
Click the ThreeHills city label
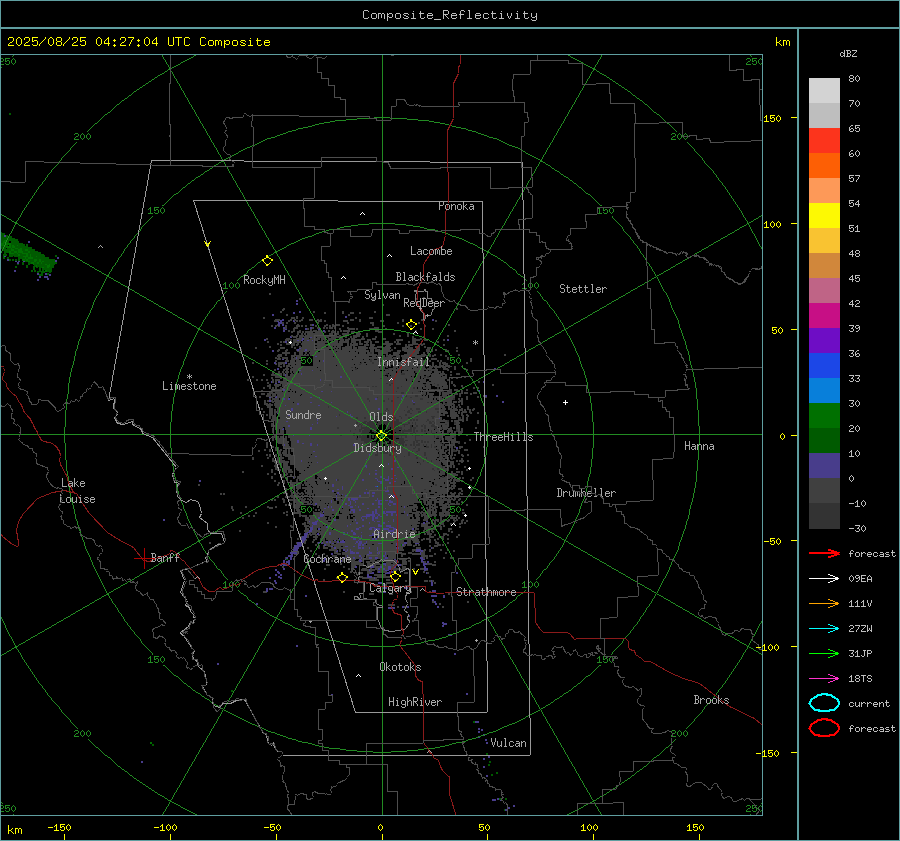(503, 437)
